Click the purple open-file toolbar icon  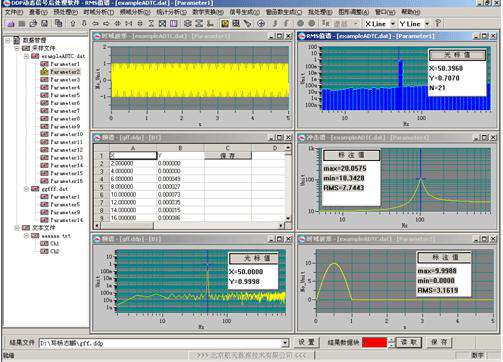pos(11,24)
